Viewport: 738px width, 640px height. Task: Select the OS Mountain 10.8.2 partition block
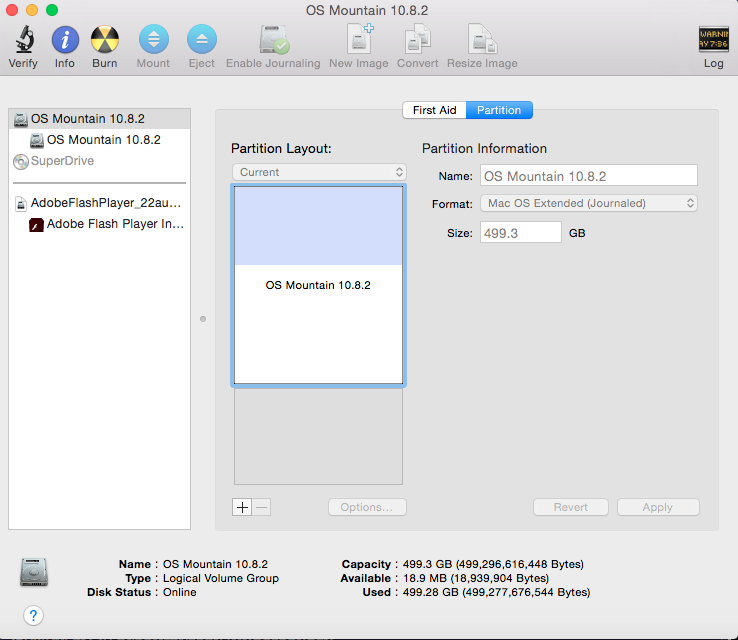click(x=319, y=285)
